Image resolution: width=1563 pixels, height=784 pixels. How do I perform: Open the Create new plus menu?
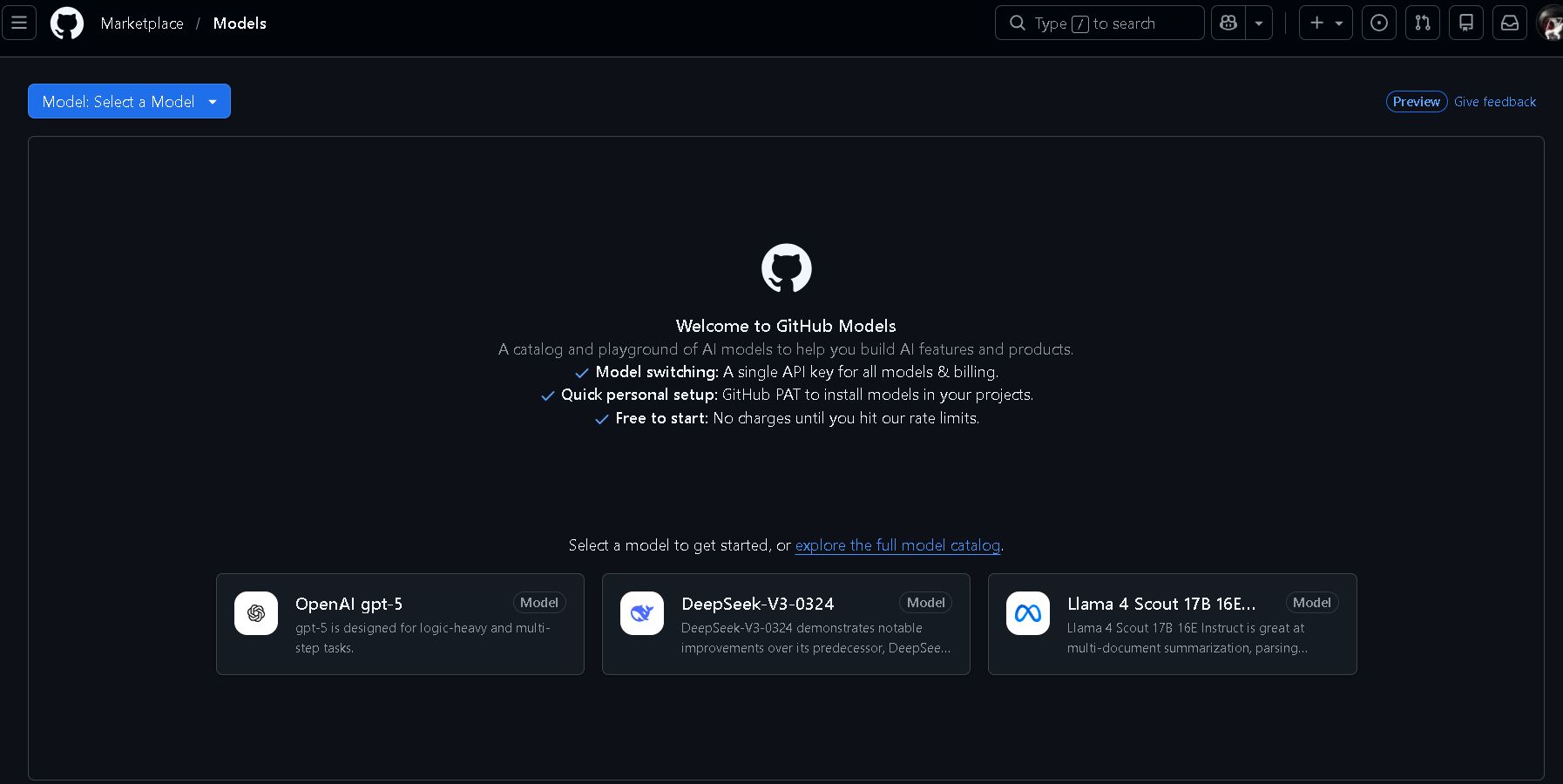point(1326,23)
